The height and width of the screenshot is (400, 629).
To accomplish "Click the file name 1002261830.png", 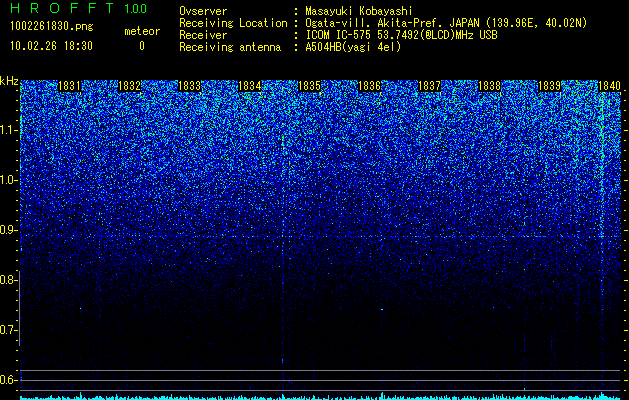I will click(x=52, y=27).
